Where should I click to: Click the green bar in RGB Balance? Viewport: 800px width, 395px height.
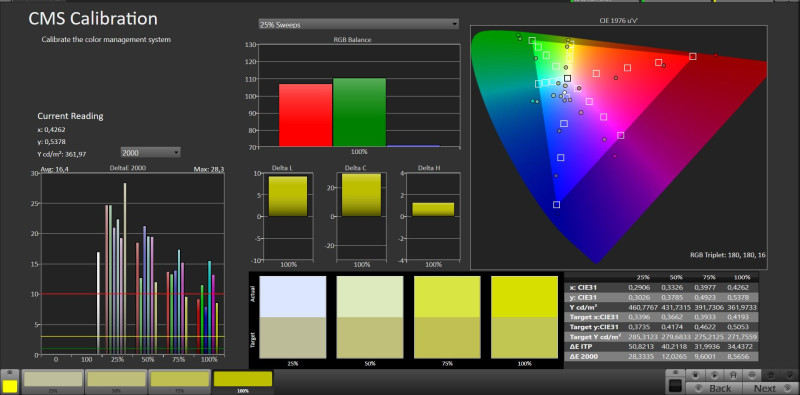359,112
